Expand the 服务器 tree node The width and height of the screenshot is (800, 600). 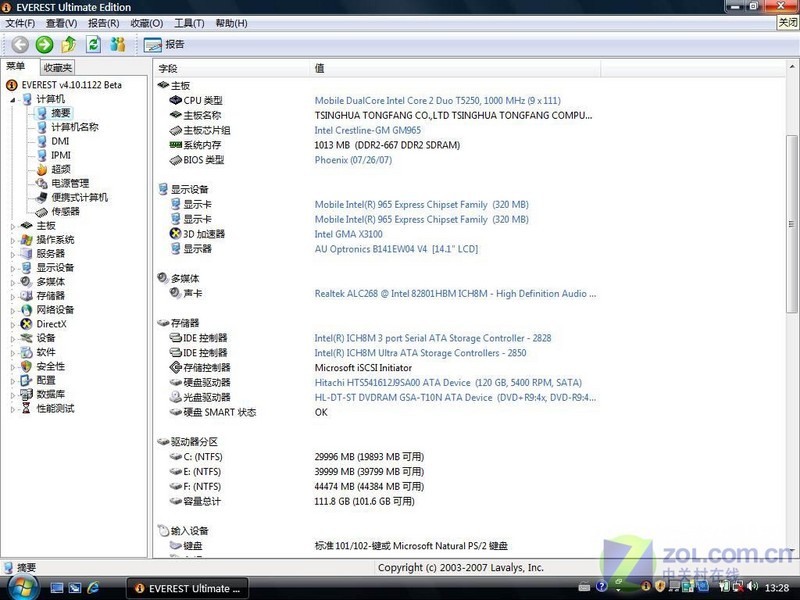[x=13, y=254]
